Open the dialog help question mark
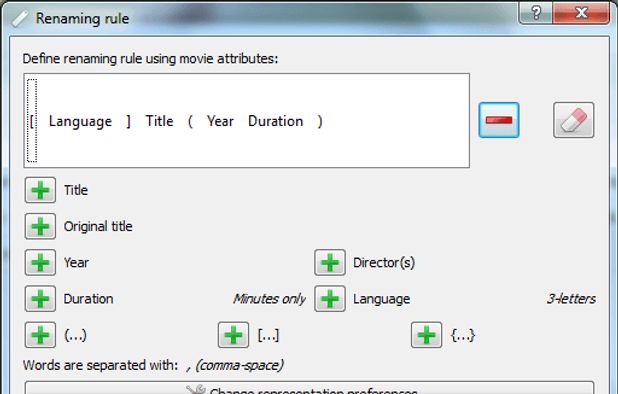Image resolution: width=618 pixels, height=394 pixels. [536, 13]
